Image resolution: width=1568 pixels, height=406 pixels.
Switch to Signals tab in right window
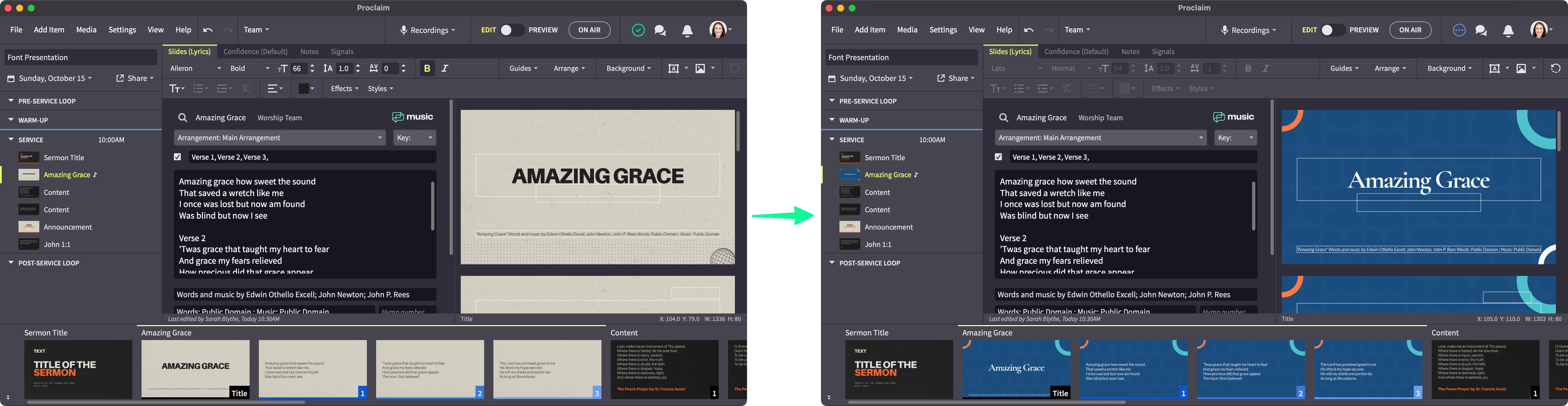pos(1163,52)
